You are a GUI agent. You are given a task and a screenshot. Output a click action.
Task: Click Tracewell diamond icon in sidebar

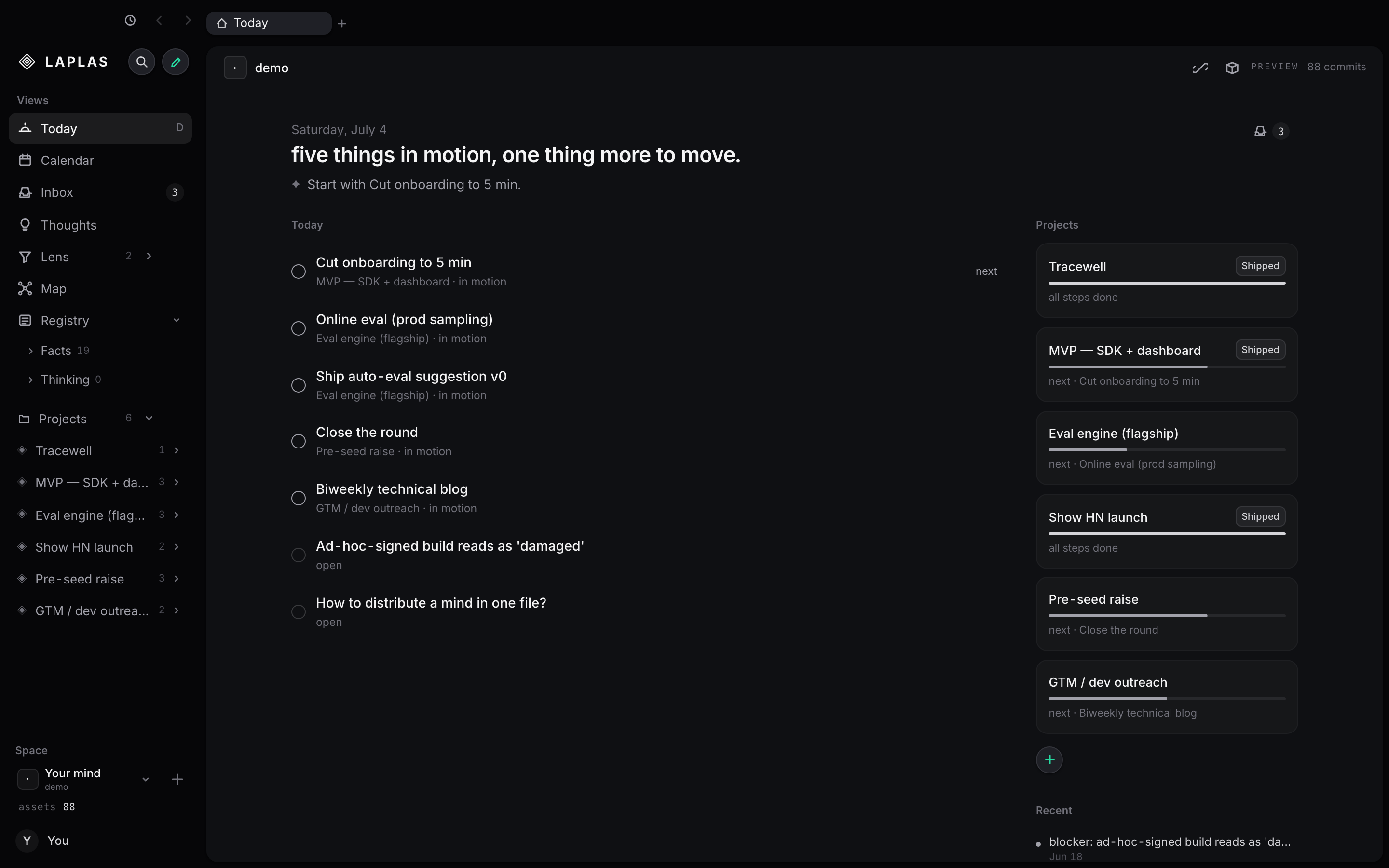[x=22, y=450]
